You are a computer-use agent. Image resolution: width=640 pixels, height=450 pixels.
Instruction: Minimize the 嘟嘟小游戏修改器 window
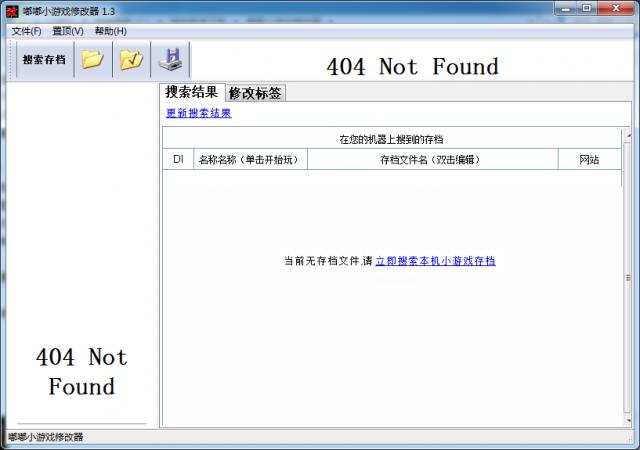566,8
